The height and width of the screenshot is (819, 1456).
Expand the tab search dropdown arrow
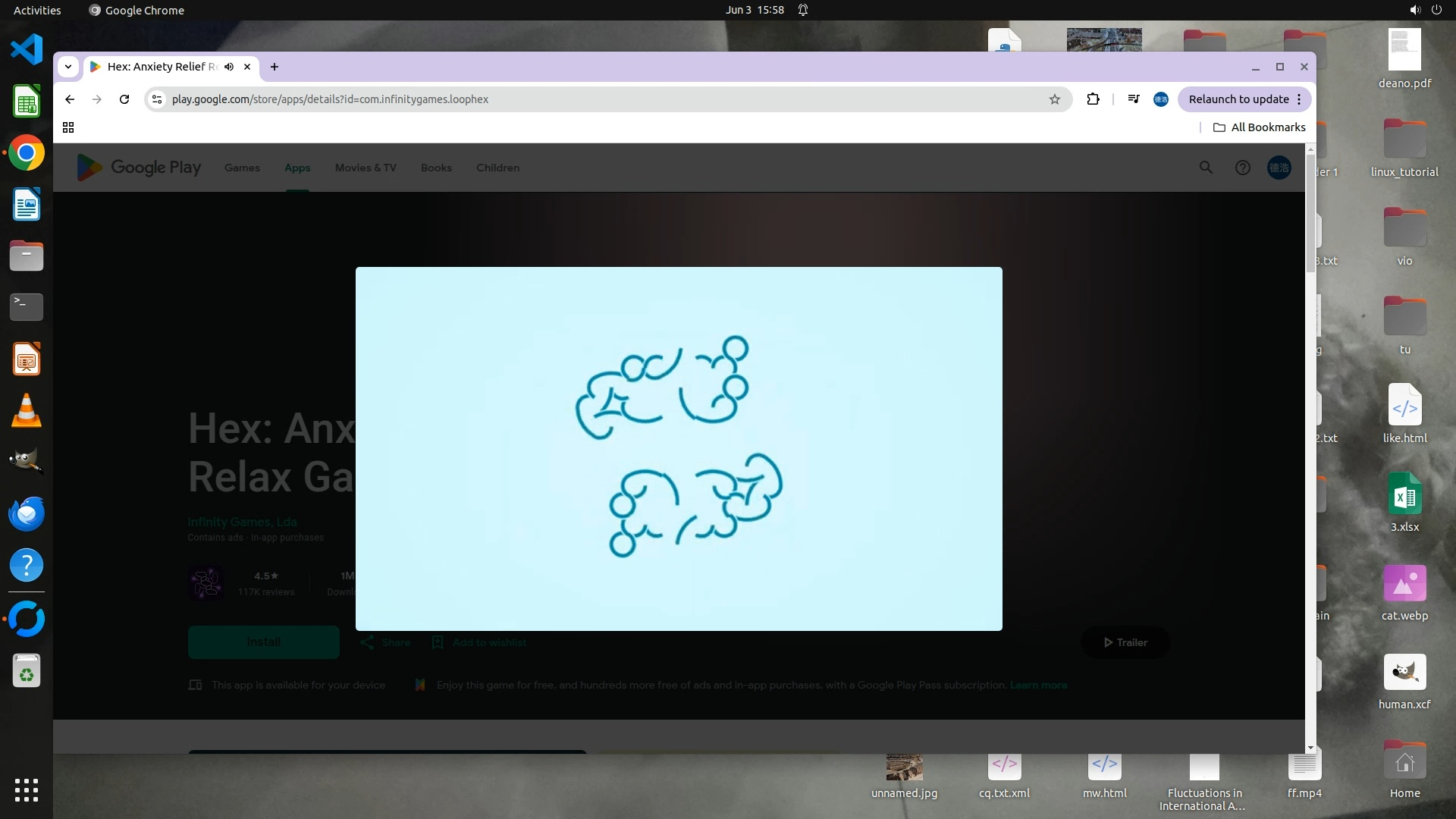(x=68, y=67)
